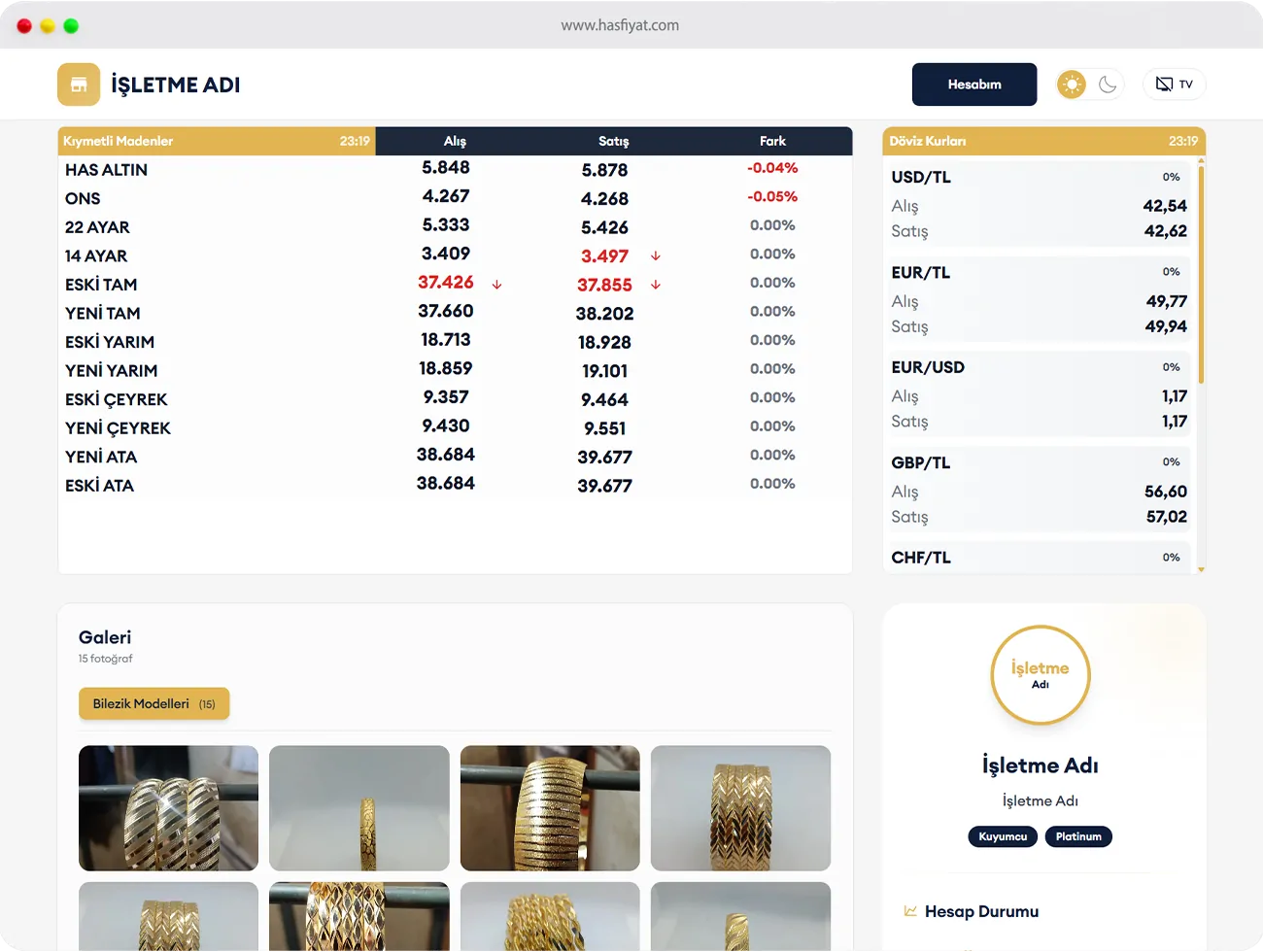Viewport: 1263px width, 952px height.
Task: Select the YENİ TAM row label
Action: (x=103, y=313)
